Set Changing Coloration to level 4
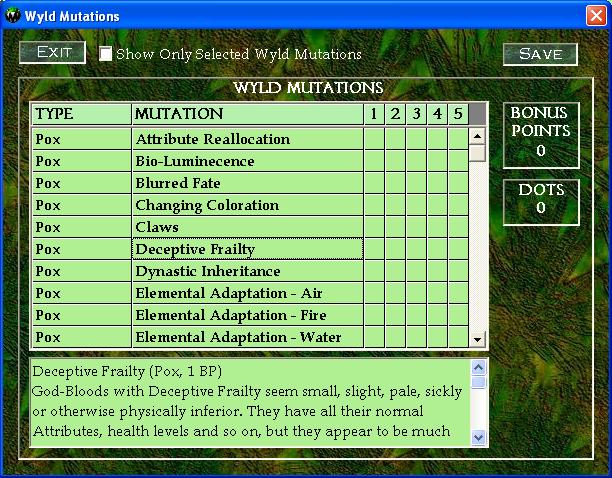This screenshot has width=612, height=478. pos(438,205)
